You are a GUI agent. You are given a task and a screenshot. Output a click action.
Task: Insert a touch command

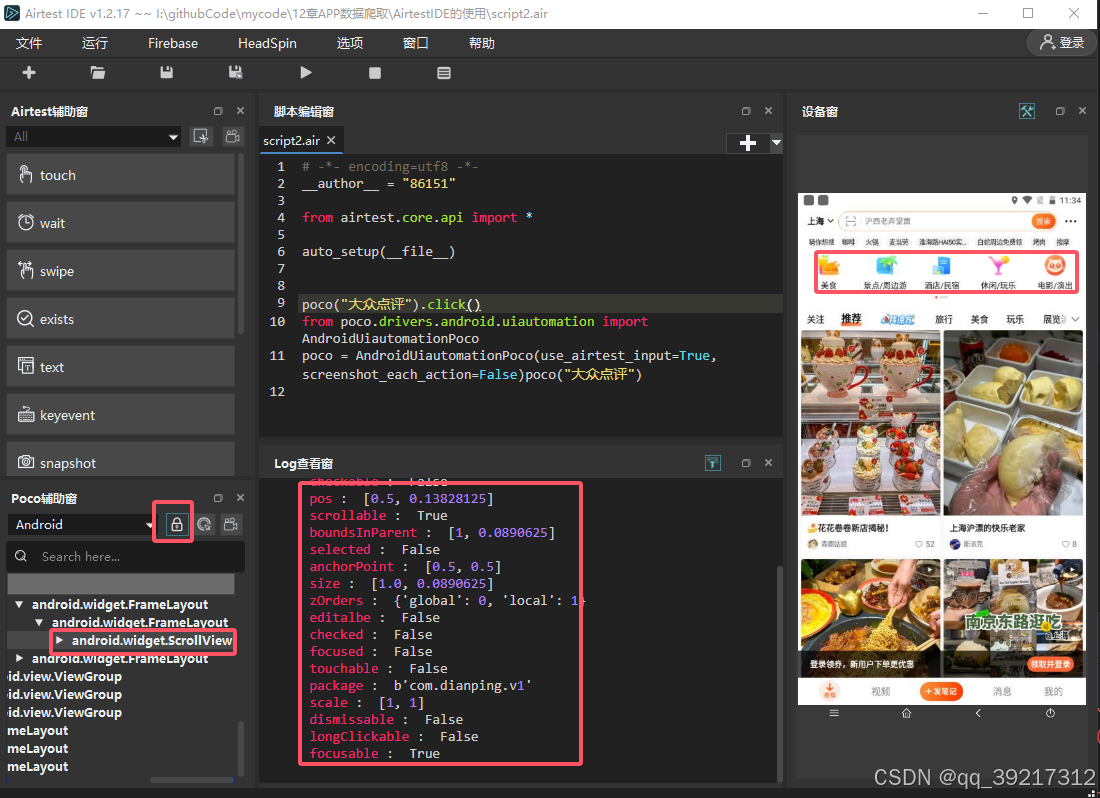(x=121, y=175)
